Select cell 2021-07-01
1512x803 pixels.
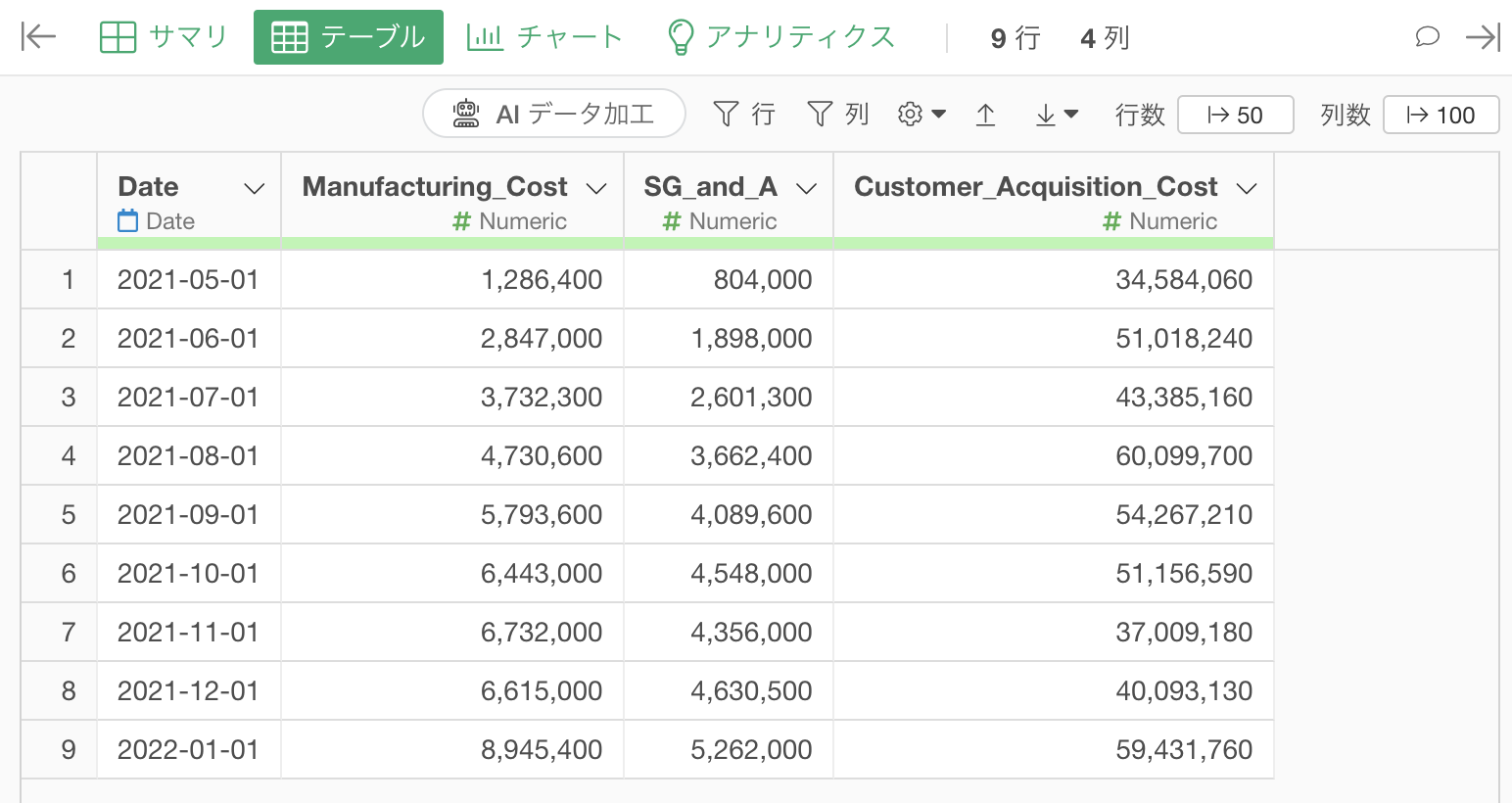(x=189, y=398)
